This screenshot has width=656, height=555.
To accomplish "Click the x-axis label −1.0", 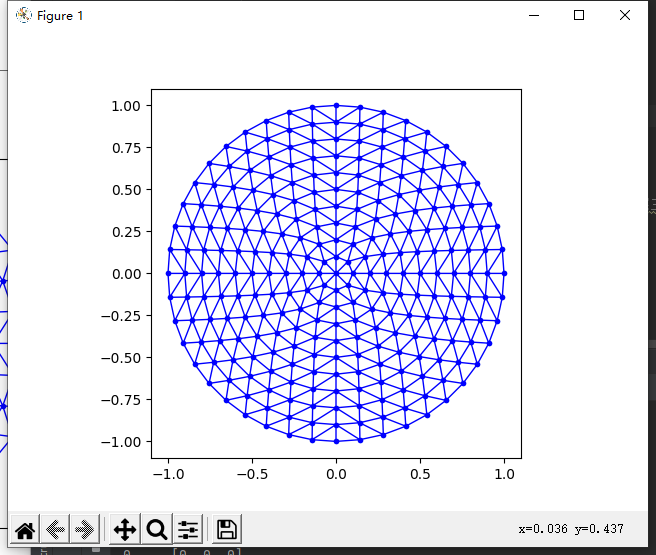I will (168, 474).
